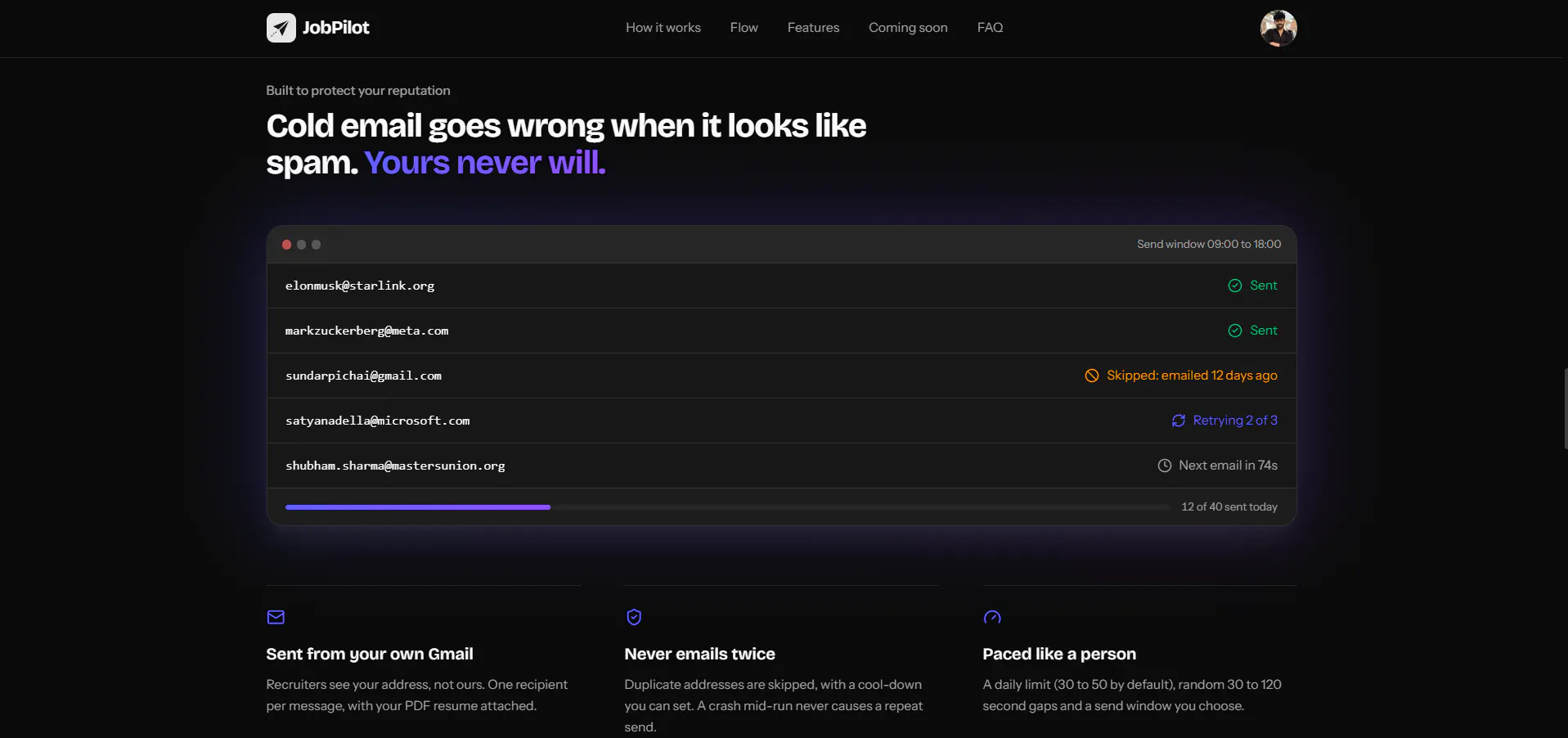The height and width of the screenshot is (738, 1568).
Task: Click 'Skipped: emailed 12 days ago' status
Action: click(1192, 376)
